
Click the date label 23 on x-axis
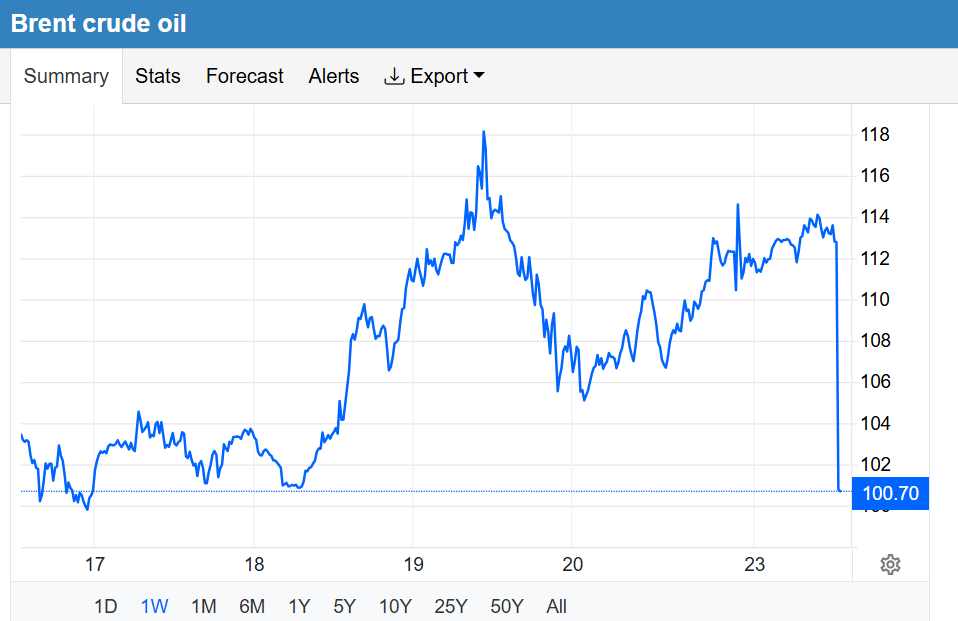pos(754,564)
